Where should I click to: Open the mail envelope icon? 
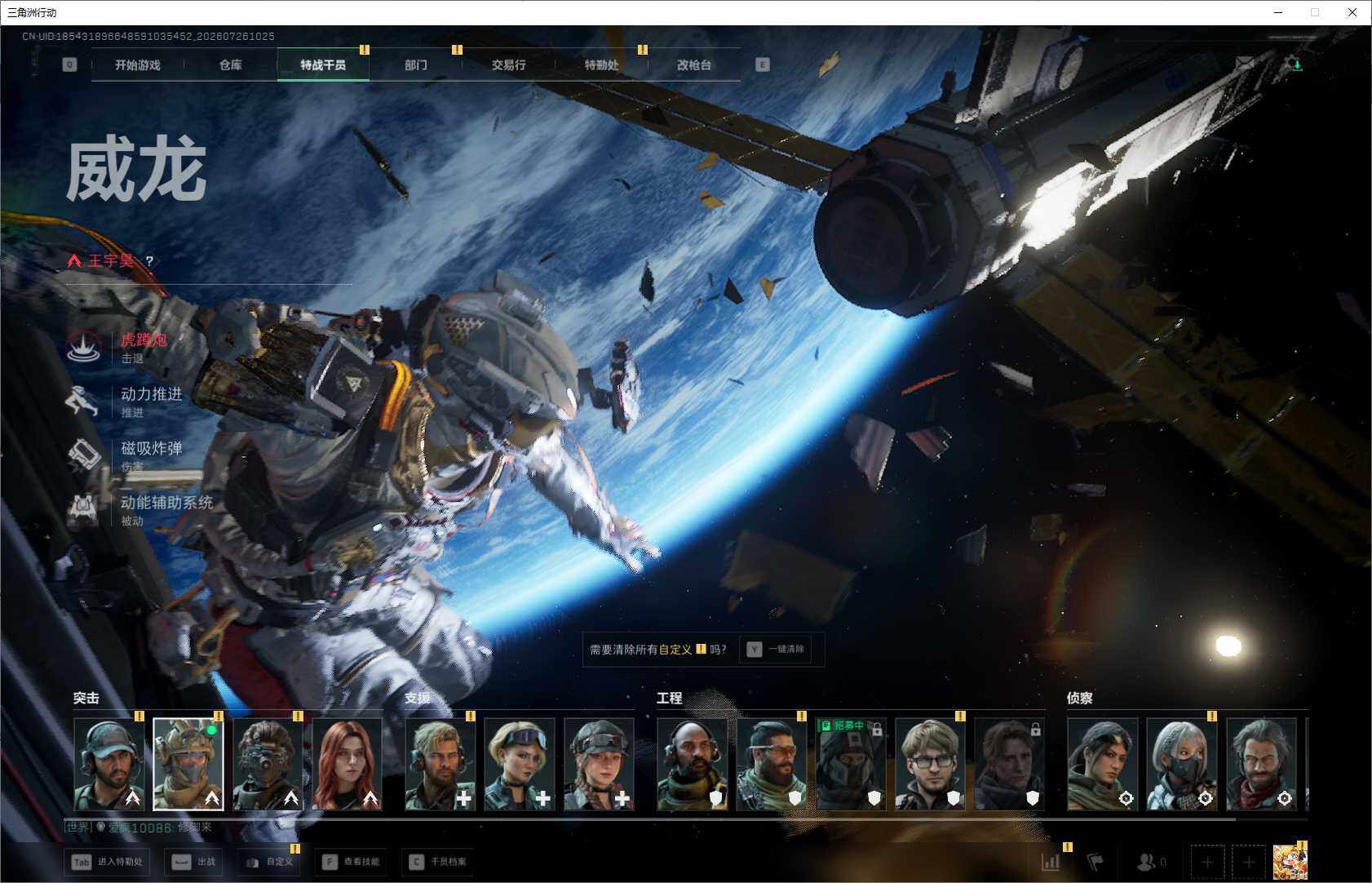click(x=1245, y=64)
